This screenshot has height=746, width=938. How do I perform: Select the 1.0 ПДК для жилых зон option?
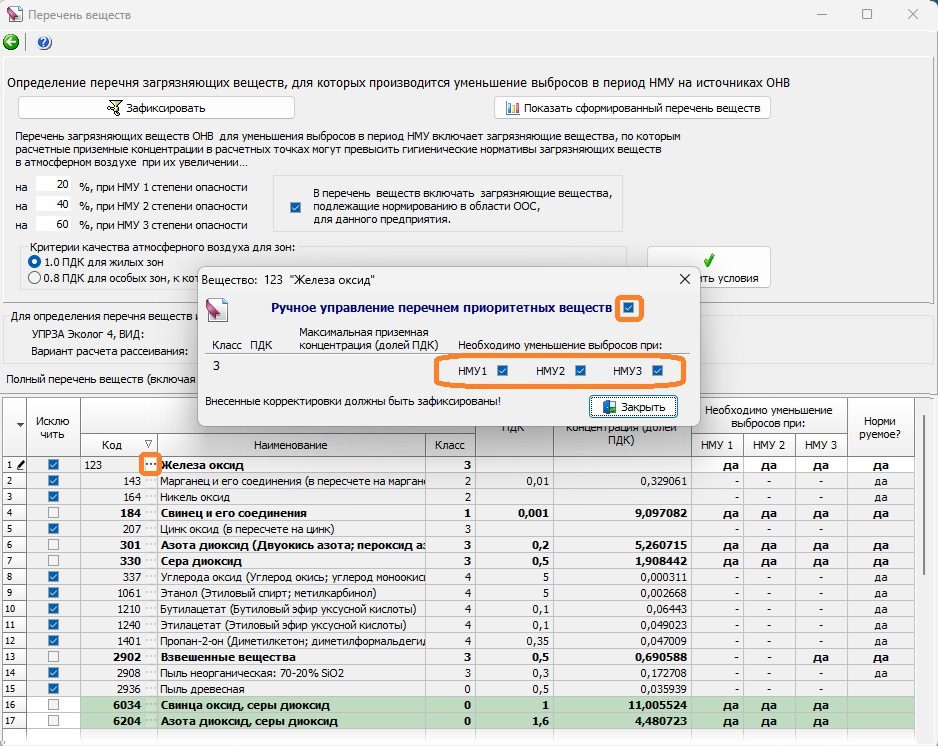(35, 261)
